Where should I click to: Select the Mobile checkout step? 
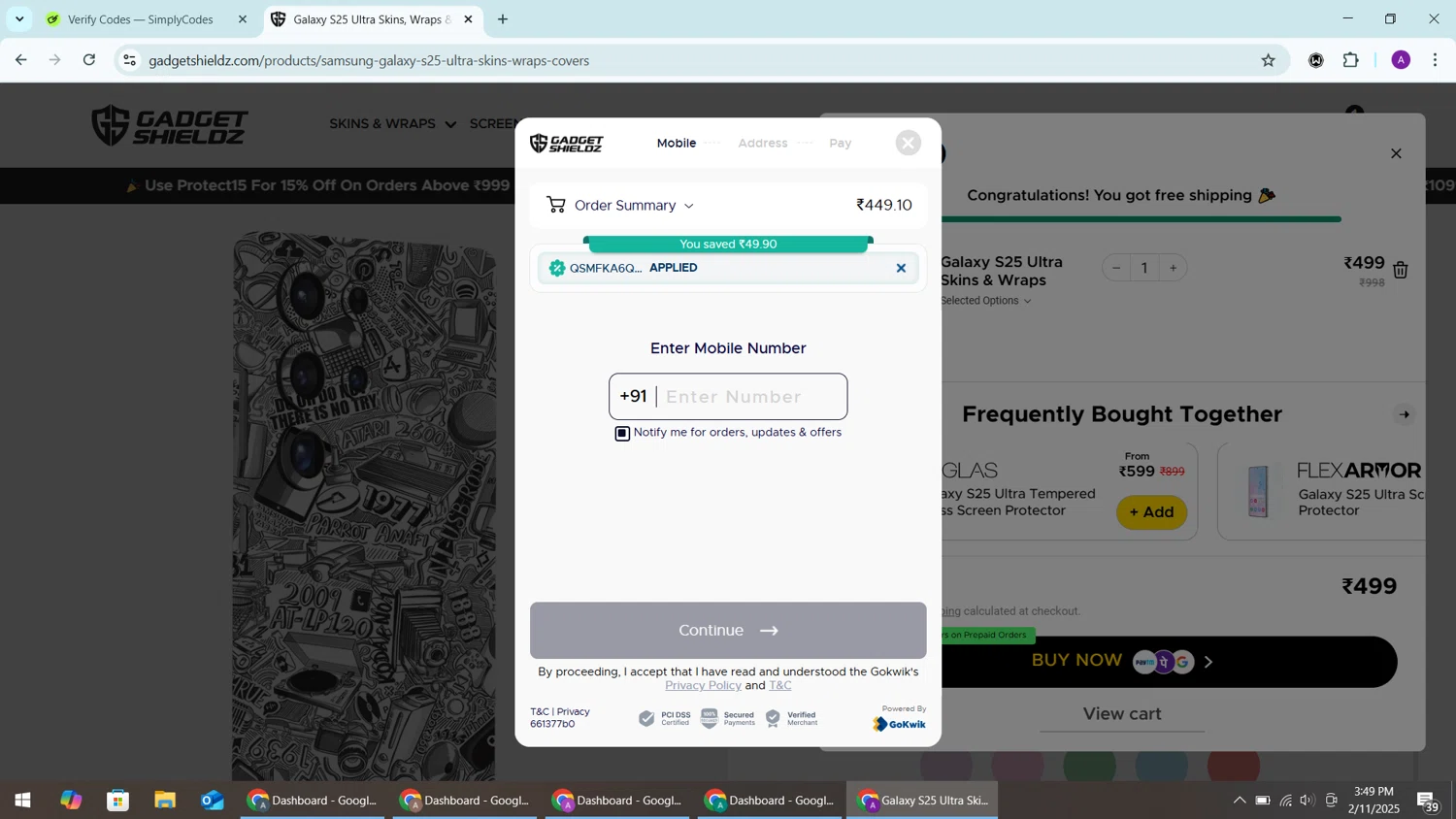pos(677,144)
